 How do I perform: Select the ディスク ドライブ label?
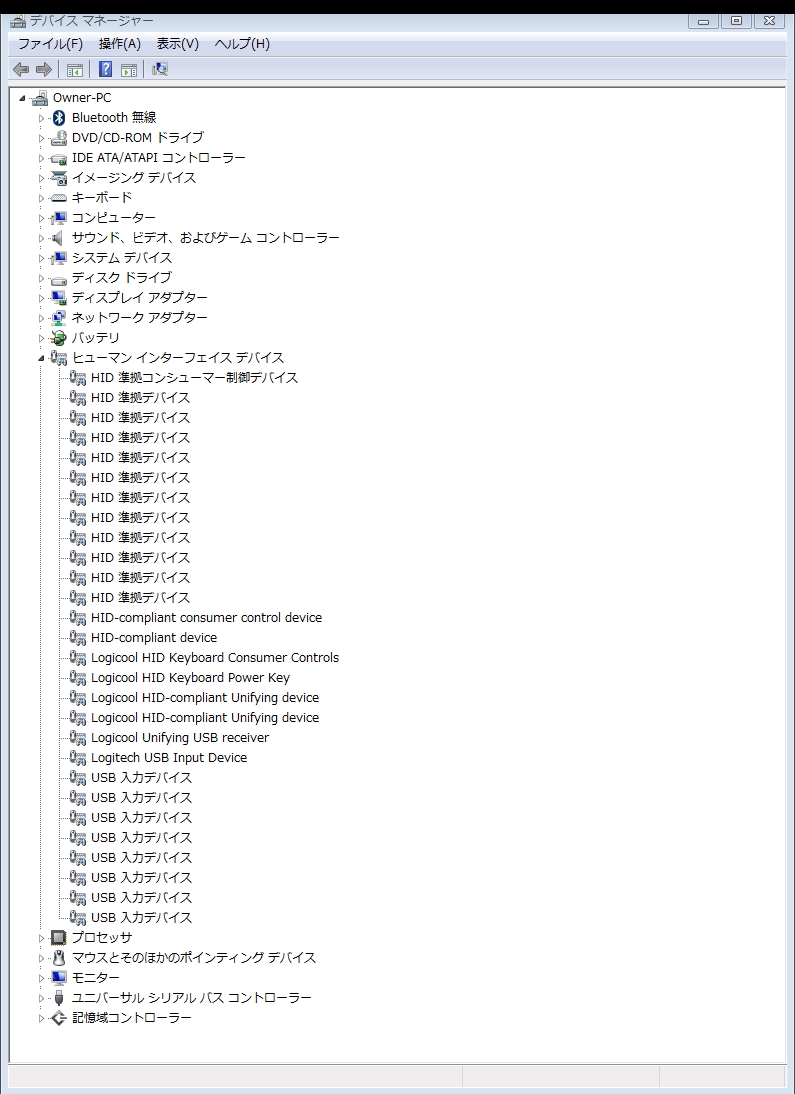(x=121, y=278)
